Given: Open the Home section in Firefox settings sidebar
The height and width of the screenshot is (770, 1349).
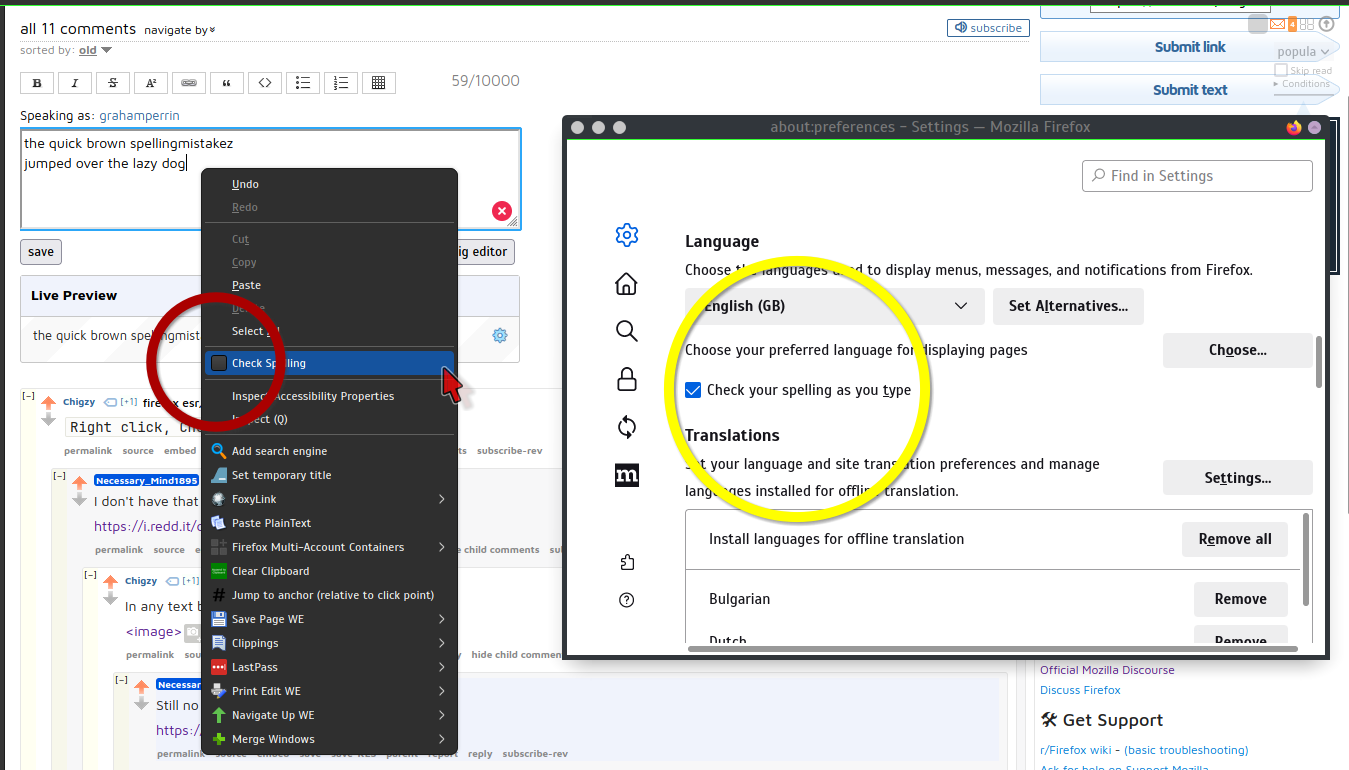Looking at the screenshot, I should (626, 284).
